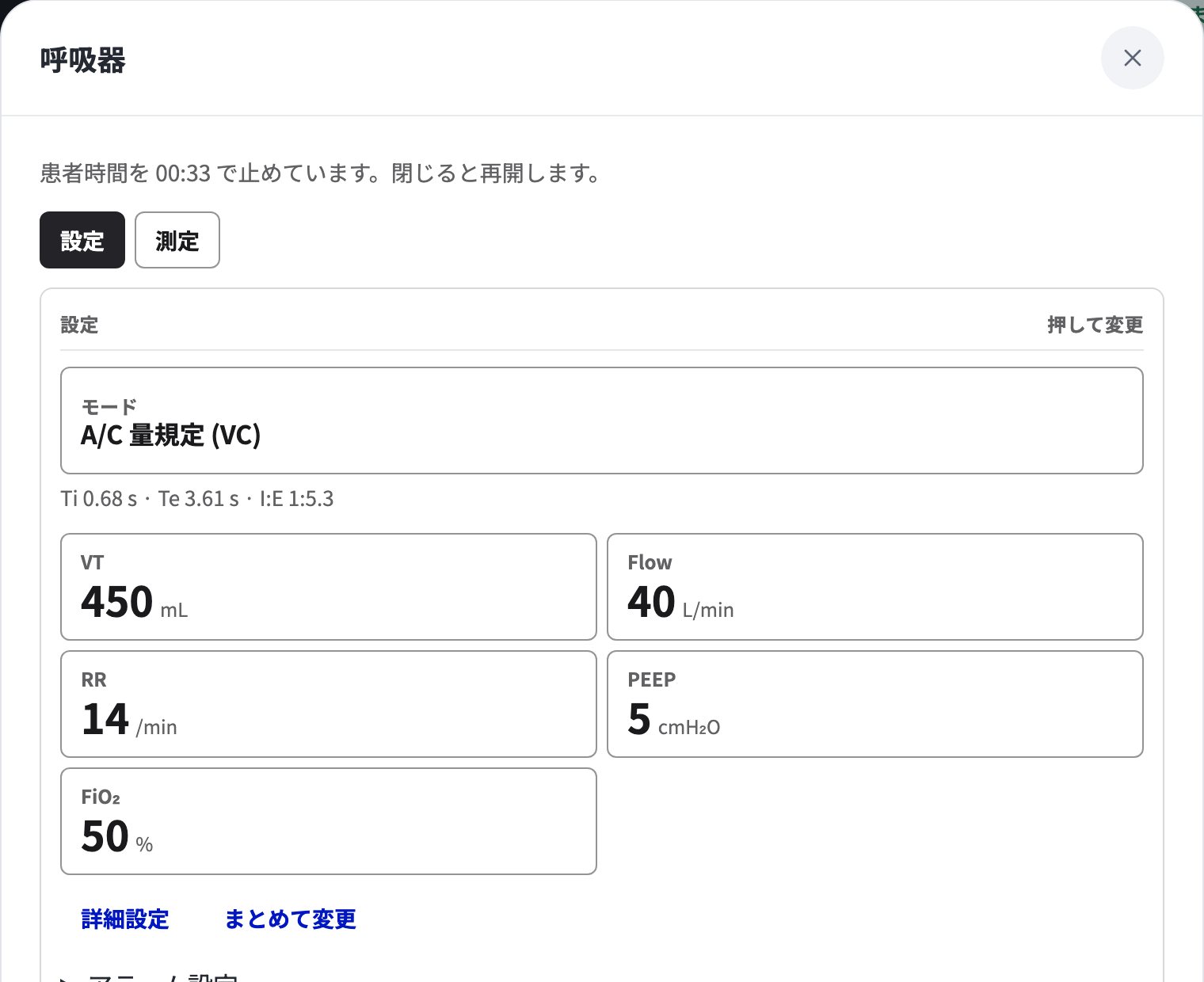Click the 押して変更 hint text
Screen dimensions: 1204x982
1095,325
